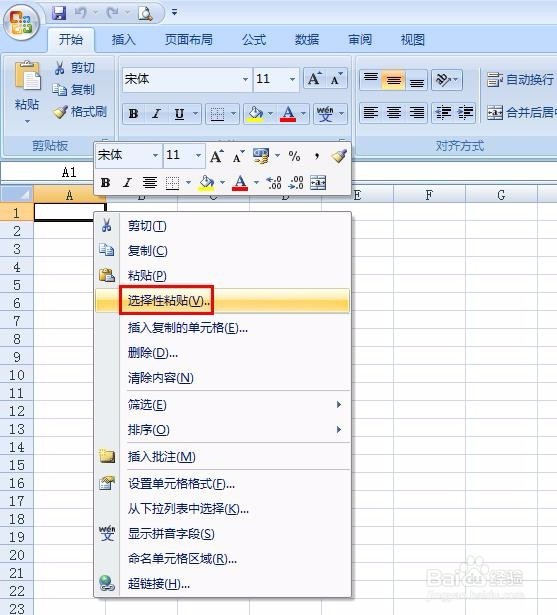
Task: Increase decimal places in mini toolbar
Action: [x=274, y=182]
